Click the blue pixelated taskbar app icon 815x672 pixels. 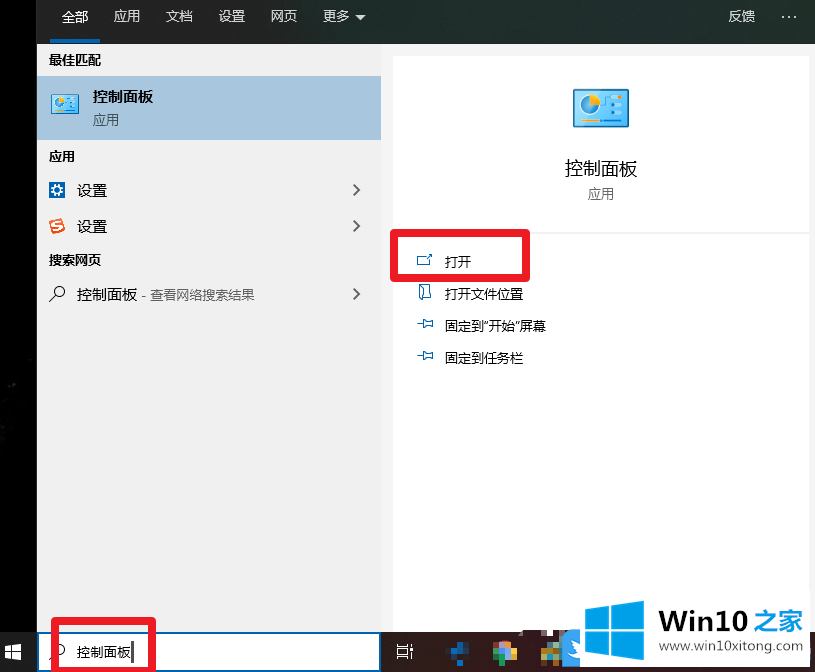[x=458, y=653]
